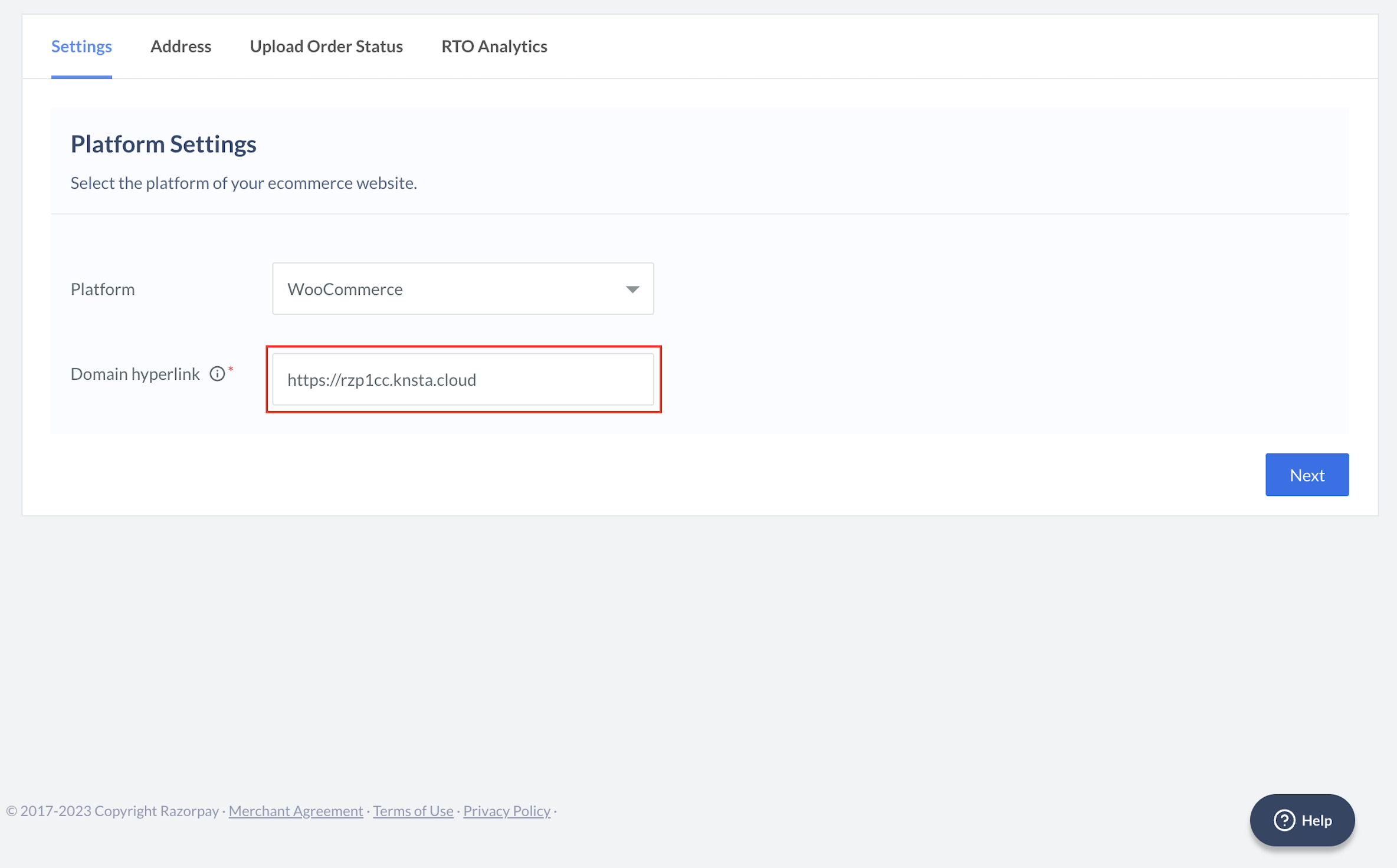Click inside the domain hyperlink text box
The height and width of the screenshot is (868, 1397).
tap(463, 379)
